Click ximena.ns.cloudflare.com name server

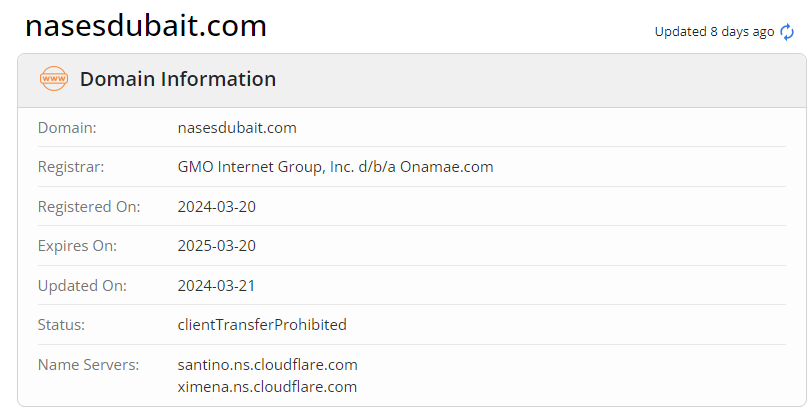267,387
